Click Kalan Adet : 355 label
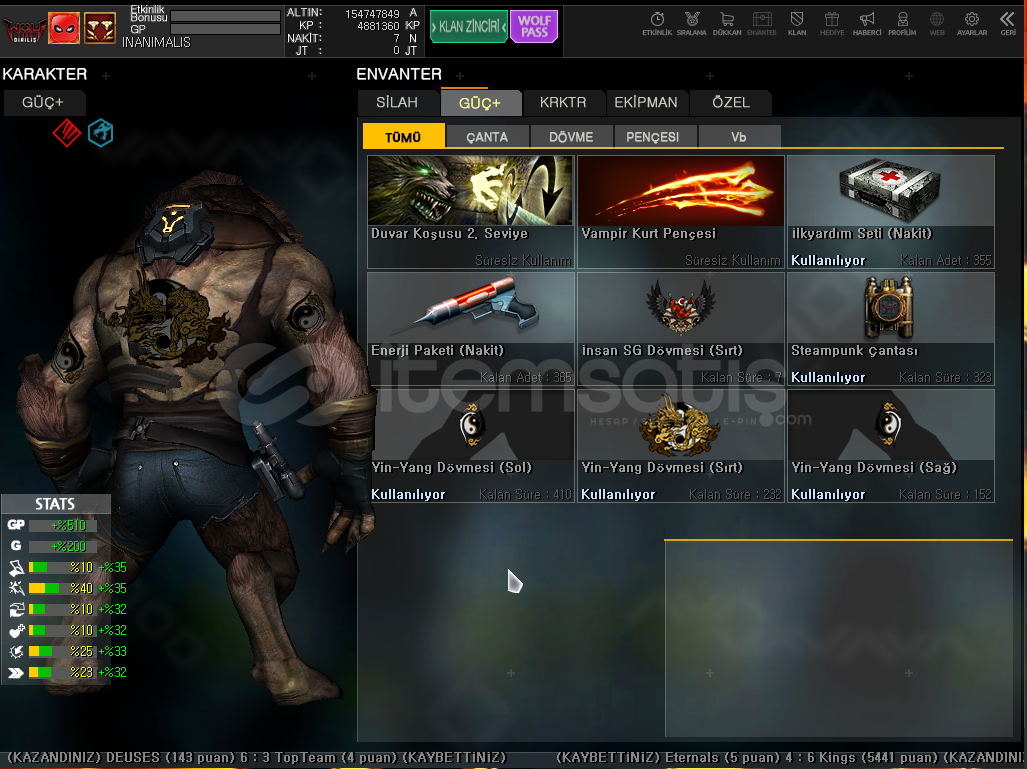1027x769 pixels. pos(946,261)
